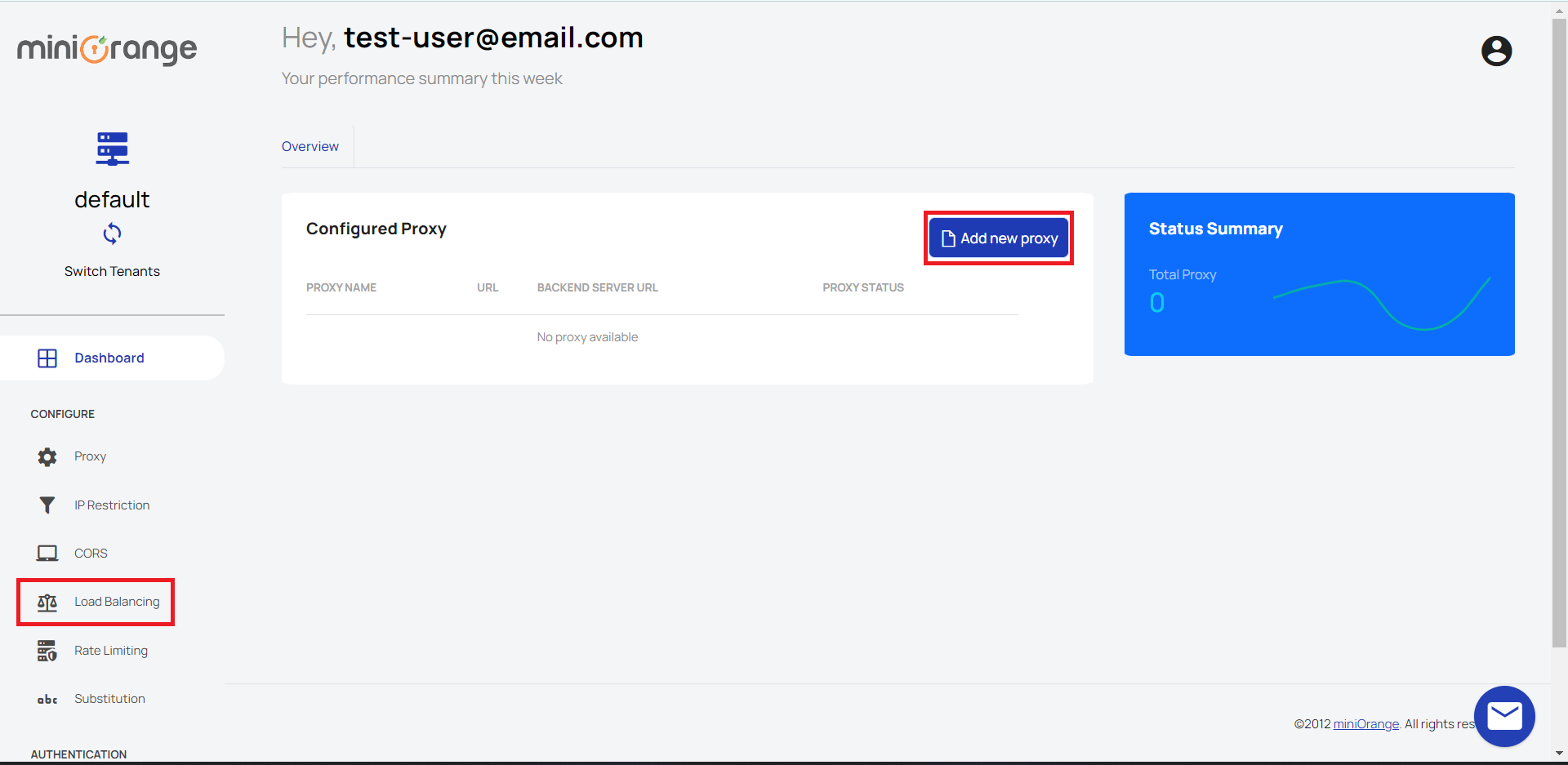This screenshot has height=765, width=1568.
Task: Click the scrollbar down arrow
Action: point(1559,754)
